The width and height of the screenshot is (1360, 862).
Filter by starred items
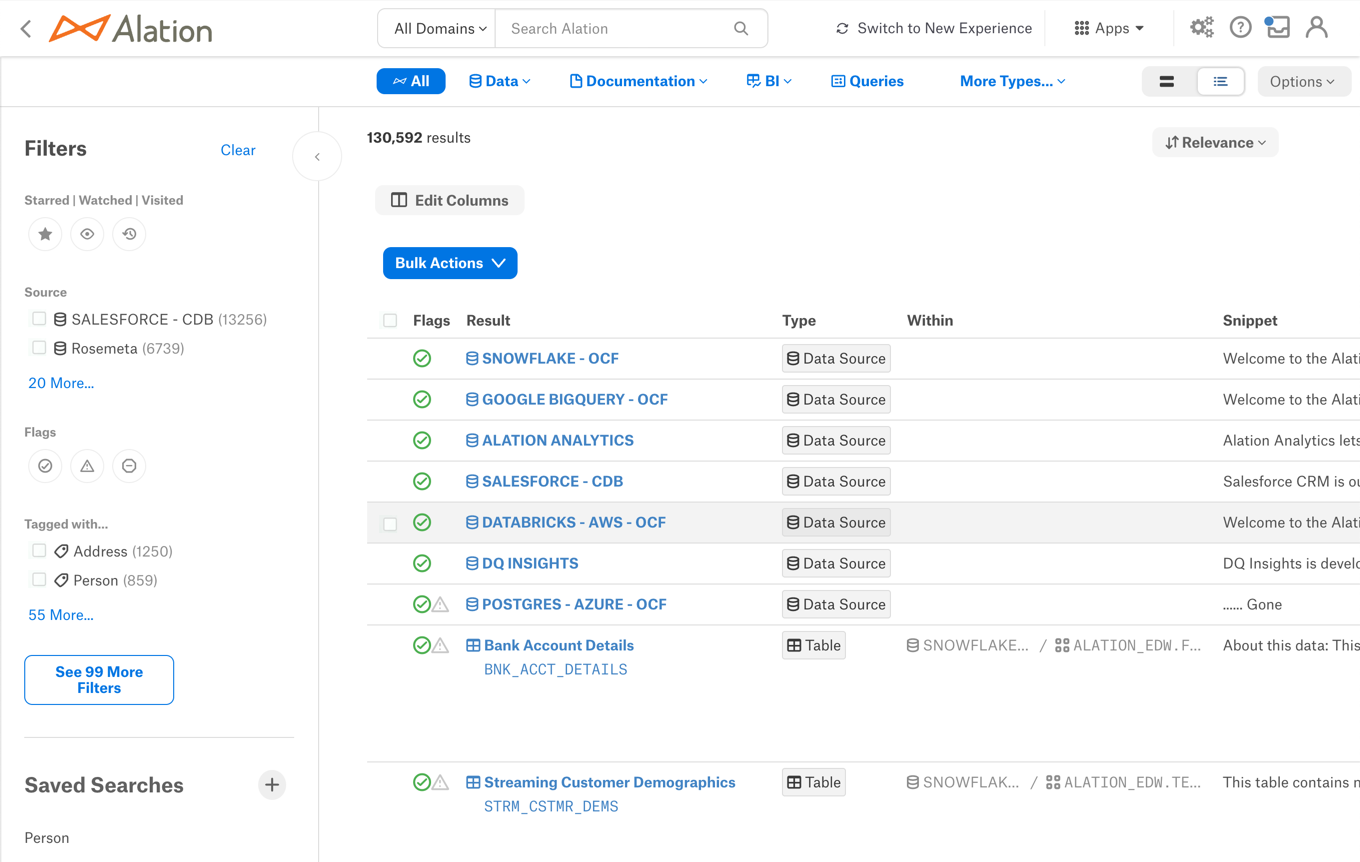coord(45,234)
